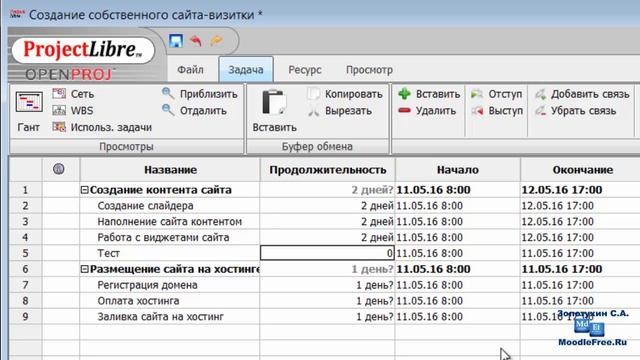This screenshot has height=360, width=640.
Task: Click the start date of Оплата хостинга
Action: (x=429, y=301)
